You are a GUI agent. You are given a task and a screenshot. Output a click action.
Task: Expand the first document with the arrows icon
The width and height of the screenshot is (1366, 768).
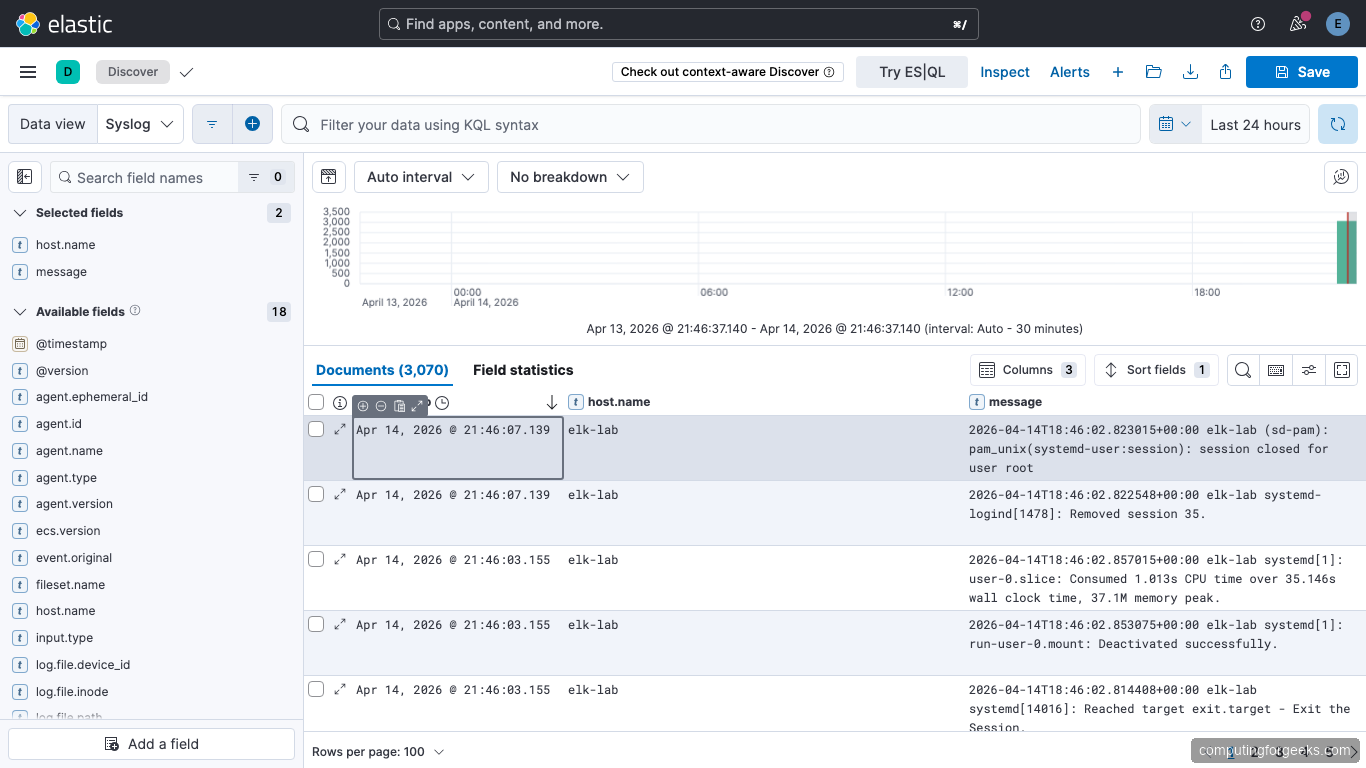tap(340, 428)
